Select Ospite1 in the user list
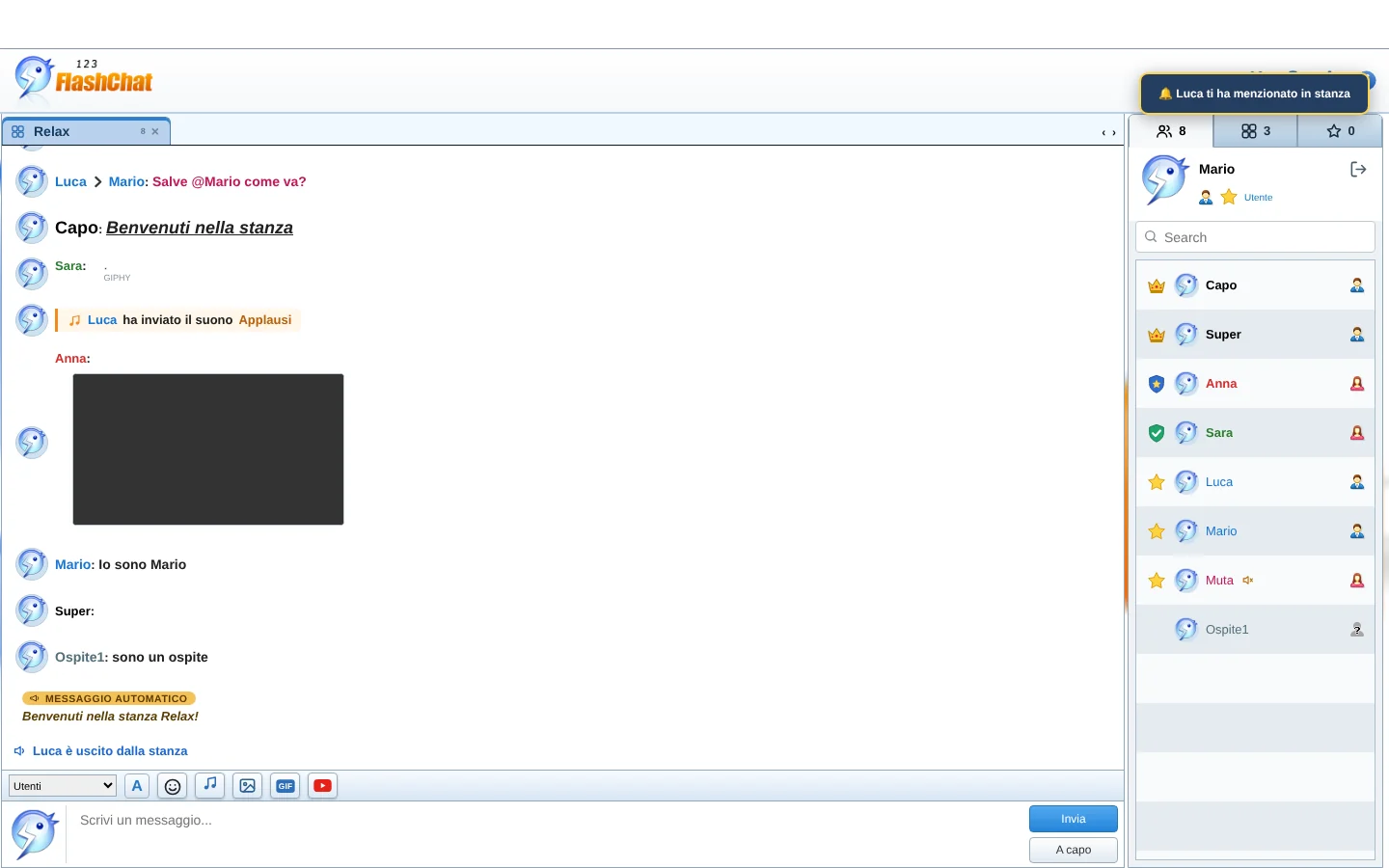This screenshot has width=1389, height=868. (1255, 630)
